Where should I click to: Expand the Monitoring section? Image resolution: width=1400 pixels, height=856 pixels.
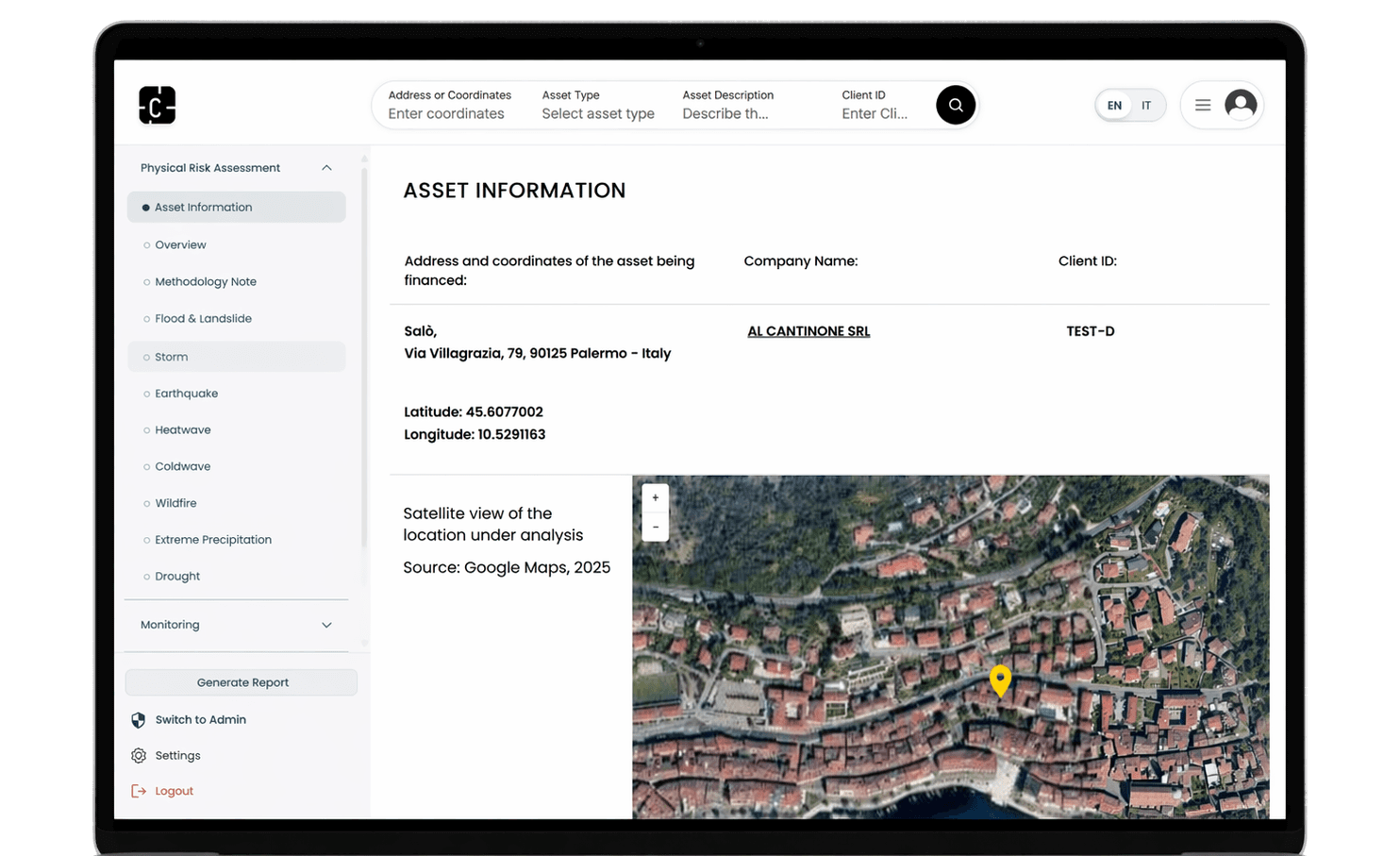(326, 625)
